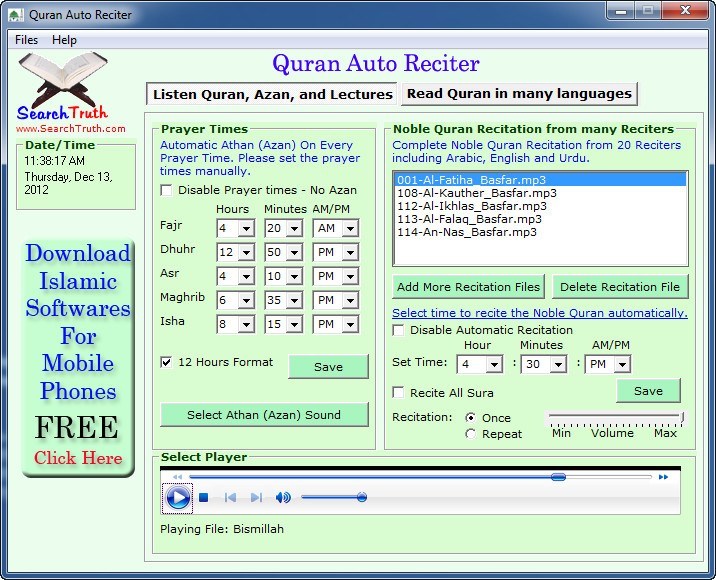Open the Maghrib hours dropdown
The image size is (716, 580).
[246, 300]
